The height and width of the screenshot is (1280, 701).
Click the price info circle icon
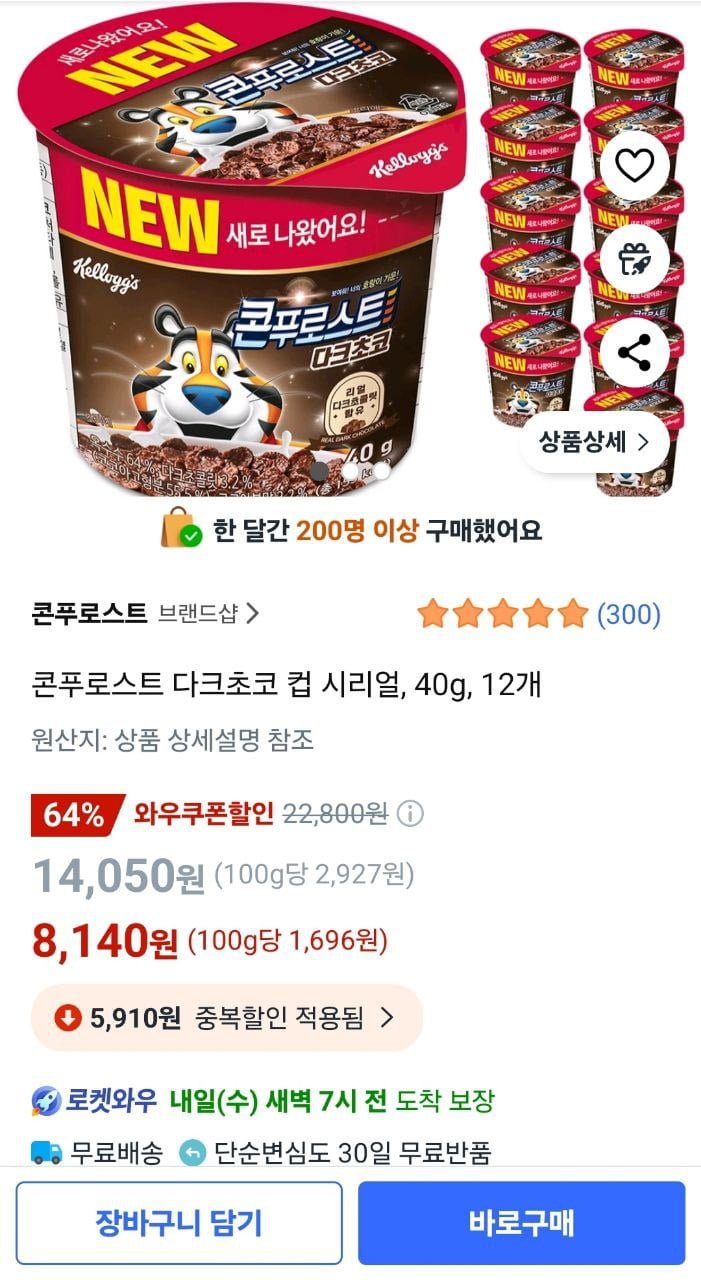coord(411,814)
